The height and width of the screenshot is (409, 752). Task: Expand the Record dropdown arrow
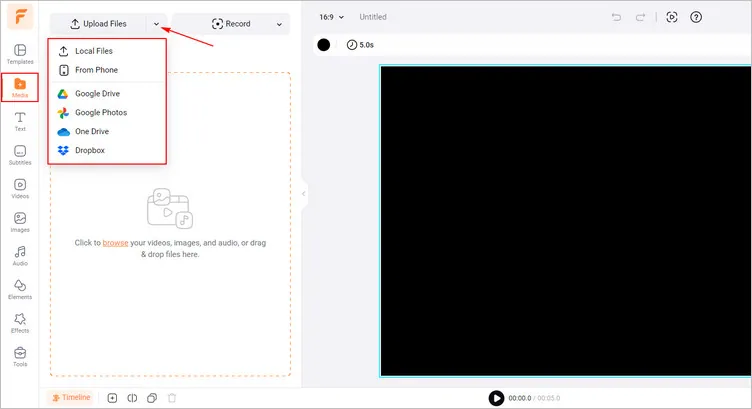click(279, 24)
